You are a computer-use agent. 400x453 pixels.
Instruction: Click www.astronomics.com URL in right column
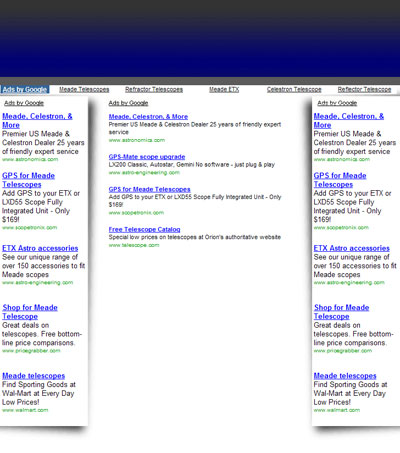coord(342,159)
